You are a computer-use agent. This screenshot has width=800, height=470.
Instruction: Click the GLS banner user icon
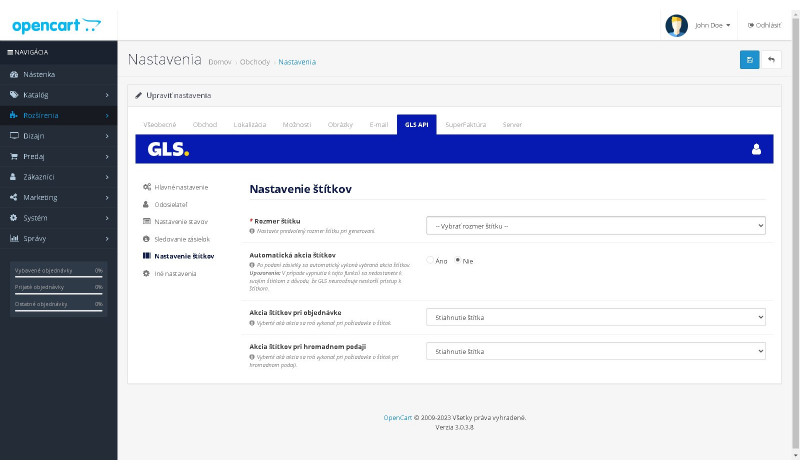click(x=756, y=149)
